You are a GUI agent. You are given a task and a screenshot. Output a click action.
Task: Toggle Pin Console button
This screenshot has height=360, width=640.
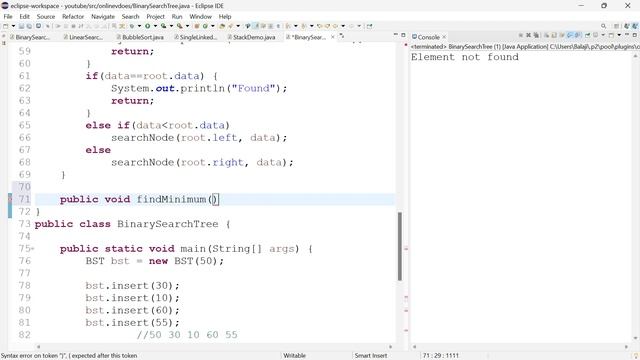tap(587, 35)
